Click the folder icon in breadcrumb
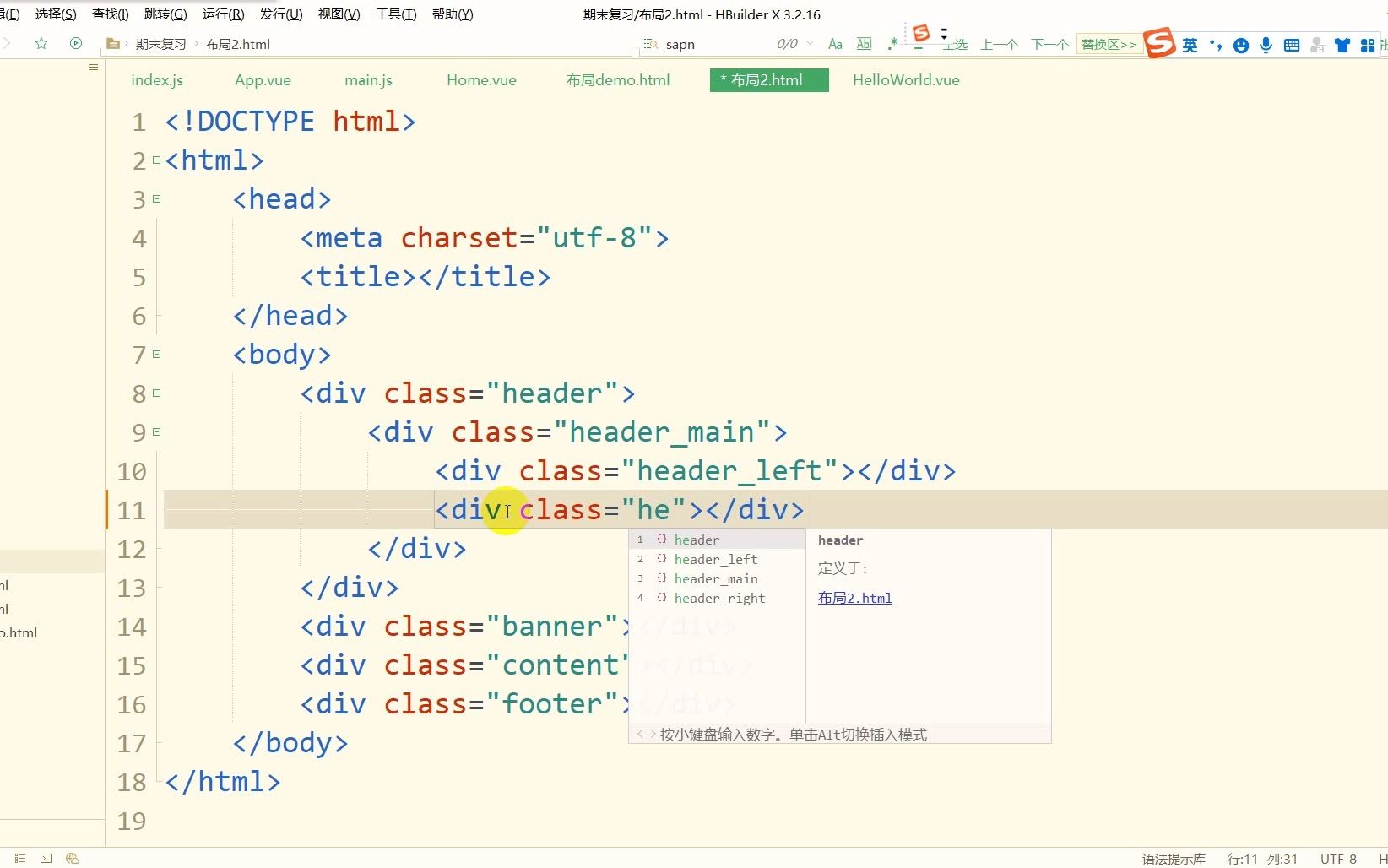The height and width of the screenshot is (868, 1388). coord(112,44)
